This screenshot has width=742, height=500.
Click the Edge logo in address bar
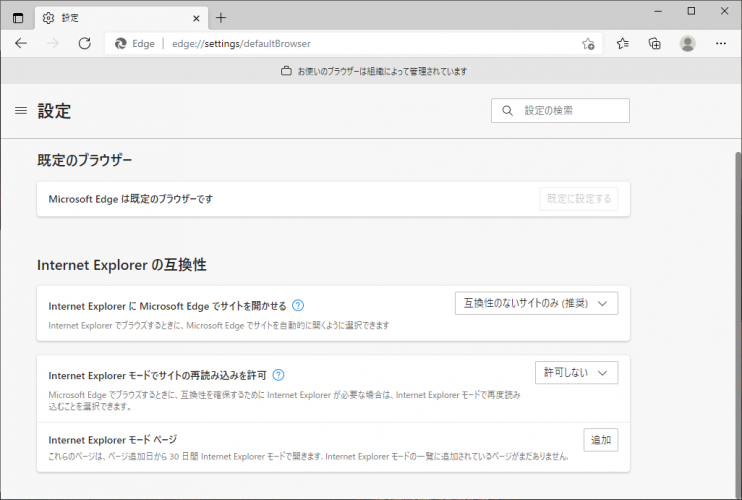121,44
